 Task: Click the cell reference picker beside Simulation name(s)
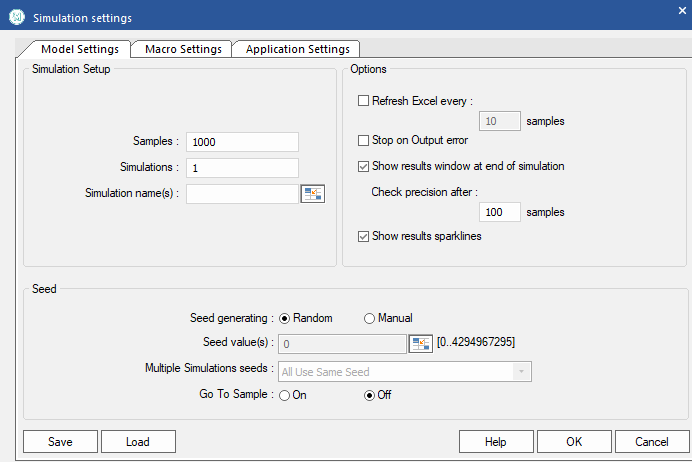coord(312,194)
